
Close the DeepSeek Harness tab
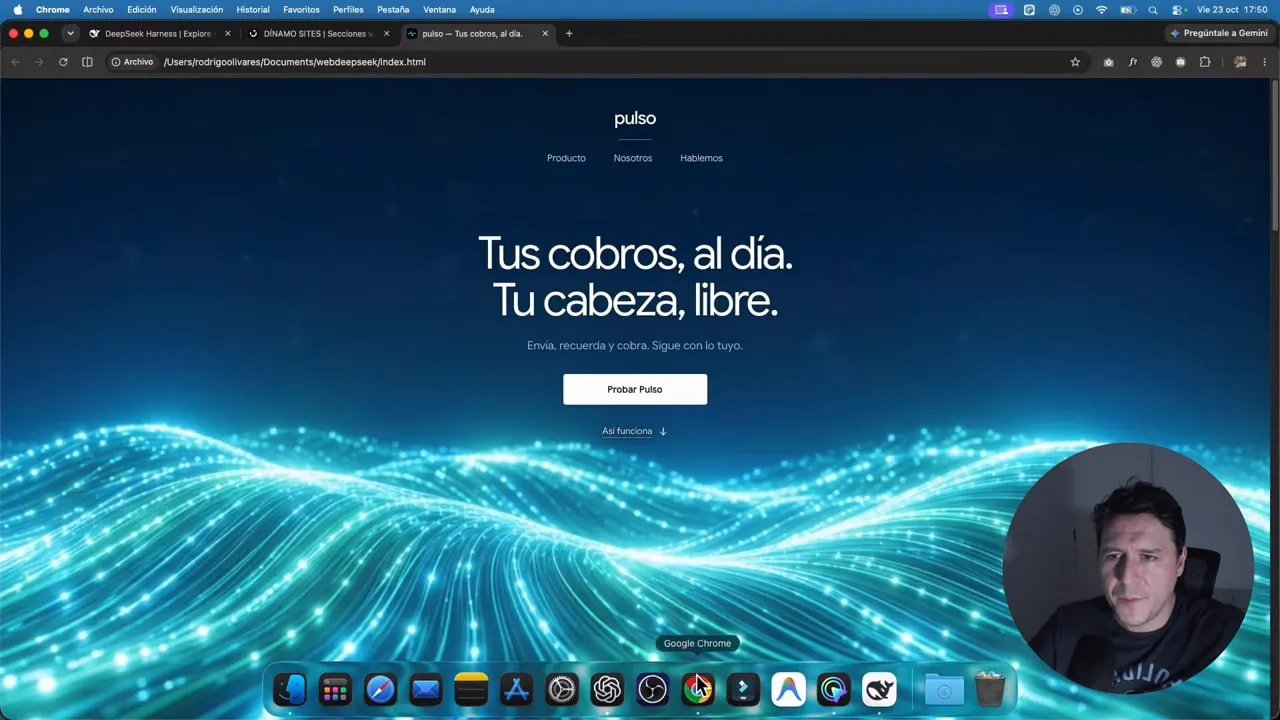coord(228,33)
